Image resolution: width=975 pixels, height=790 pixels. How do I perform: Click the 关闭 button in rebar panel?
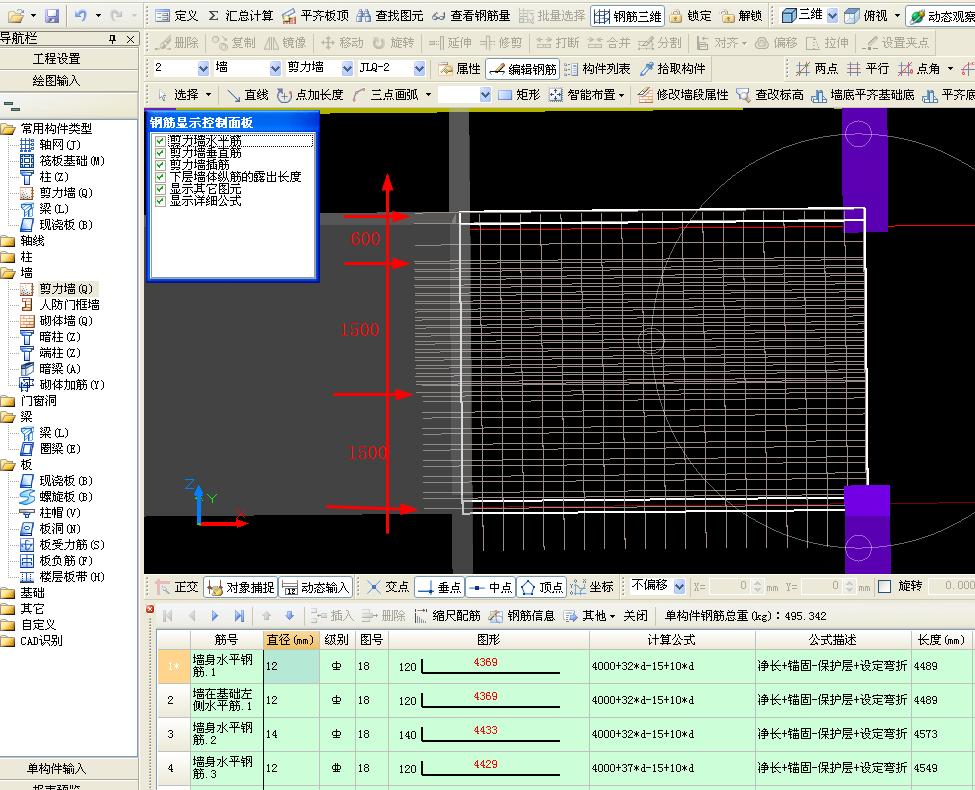coord(635,616)
